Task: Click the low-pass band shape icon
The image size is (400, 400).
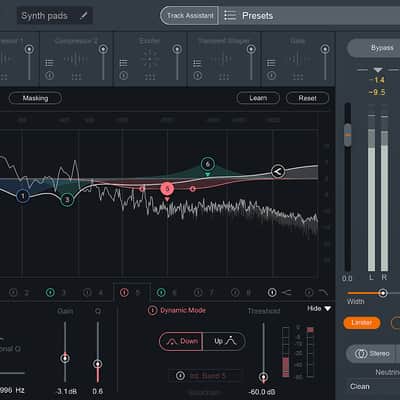Action: click(x=323, y=293)
